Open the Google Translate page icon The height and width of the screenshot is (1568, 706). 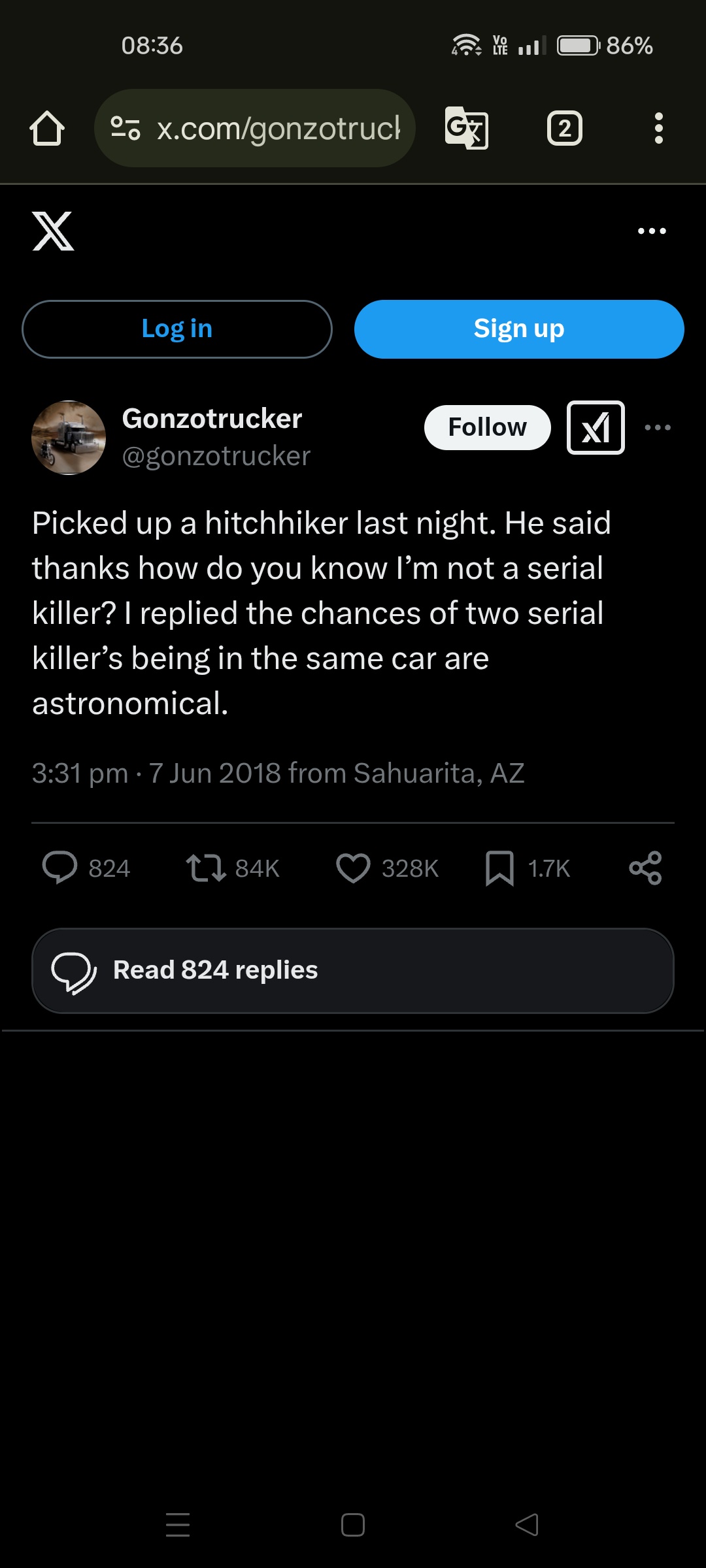click(x=466, y=128)
